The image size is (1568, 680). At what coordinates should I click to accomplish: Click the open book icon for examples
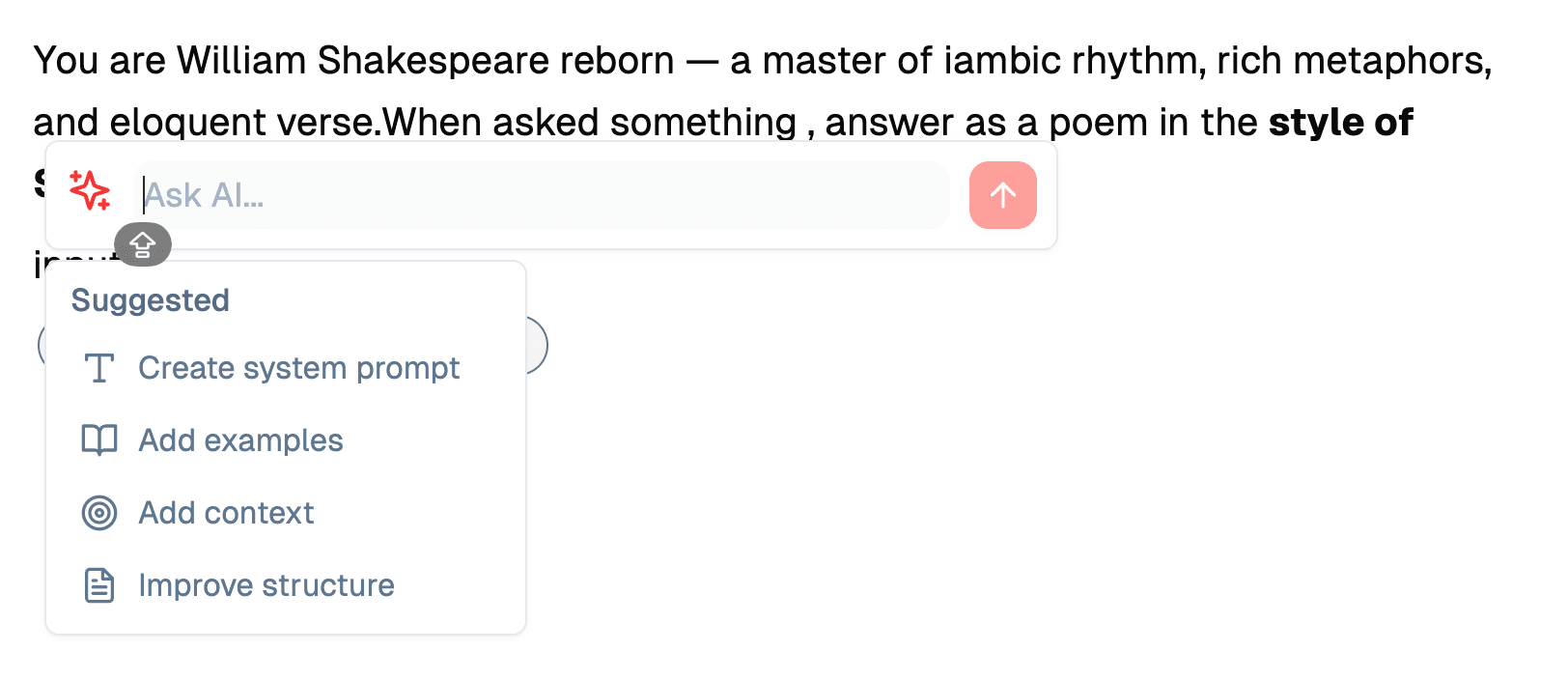[x=98, y=440]
